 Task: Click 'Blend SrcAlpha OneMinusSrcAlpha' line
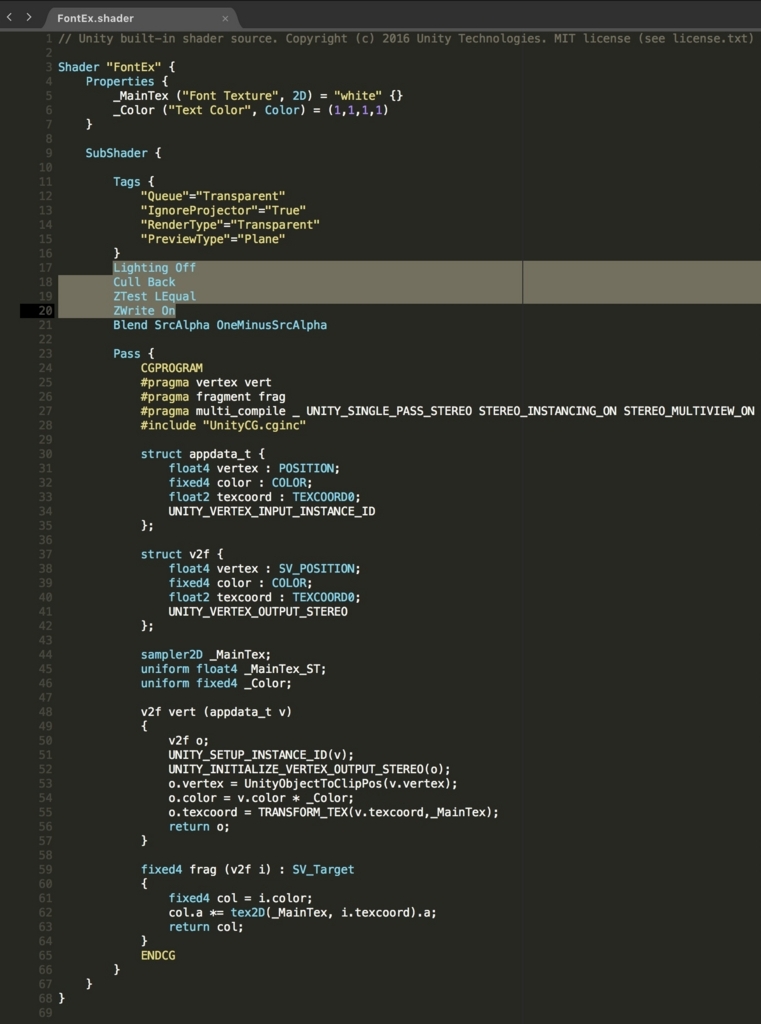point(220,325)
